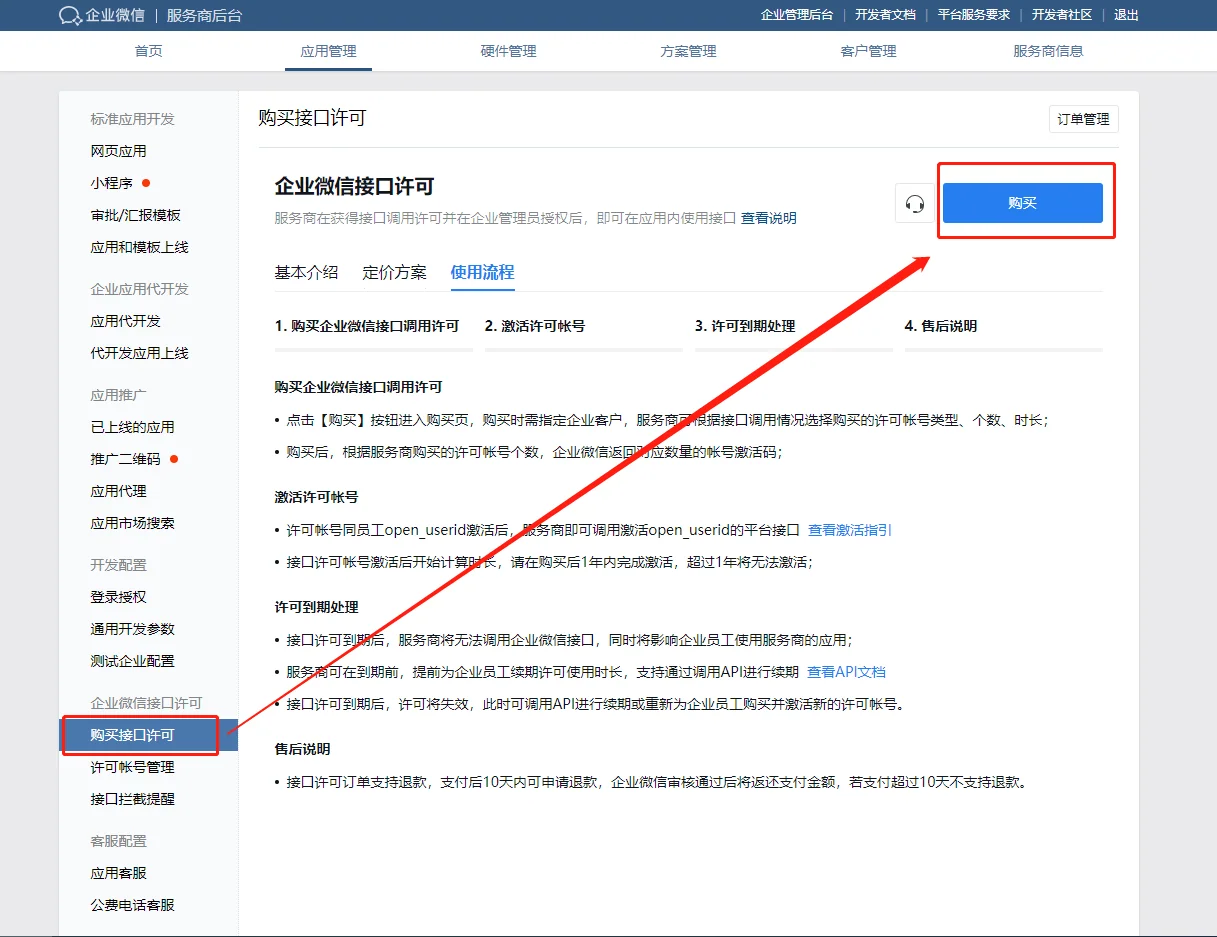Open the 查看API文档 link
The image size is (1217, 937).
click(846, 672)
